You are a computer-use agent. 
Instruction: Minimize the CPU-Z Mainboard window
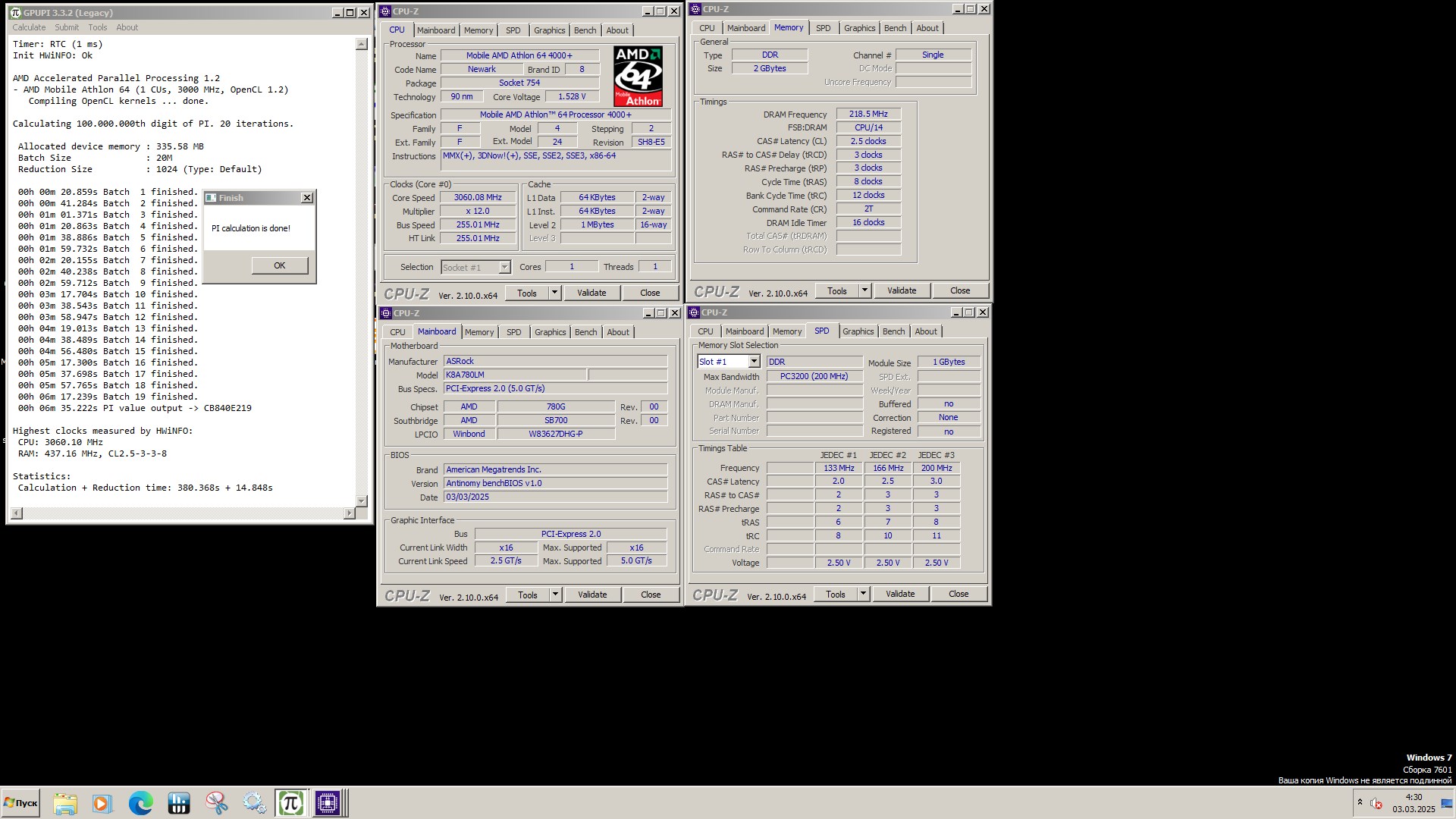click(x=648, y=313)
